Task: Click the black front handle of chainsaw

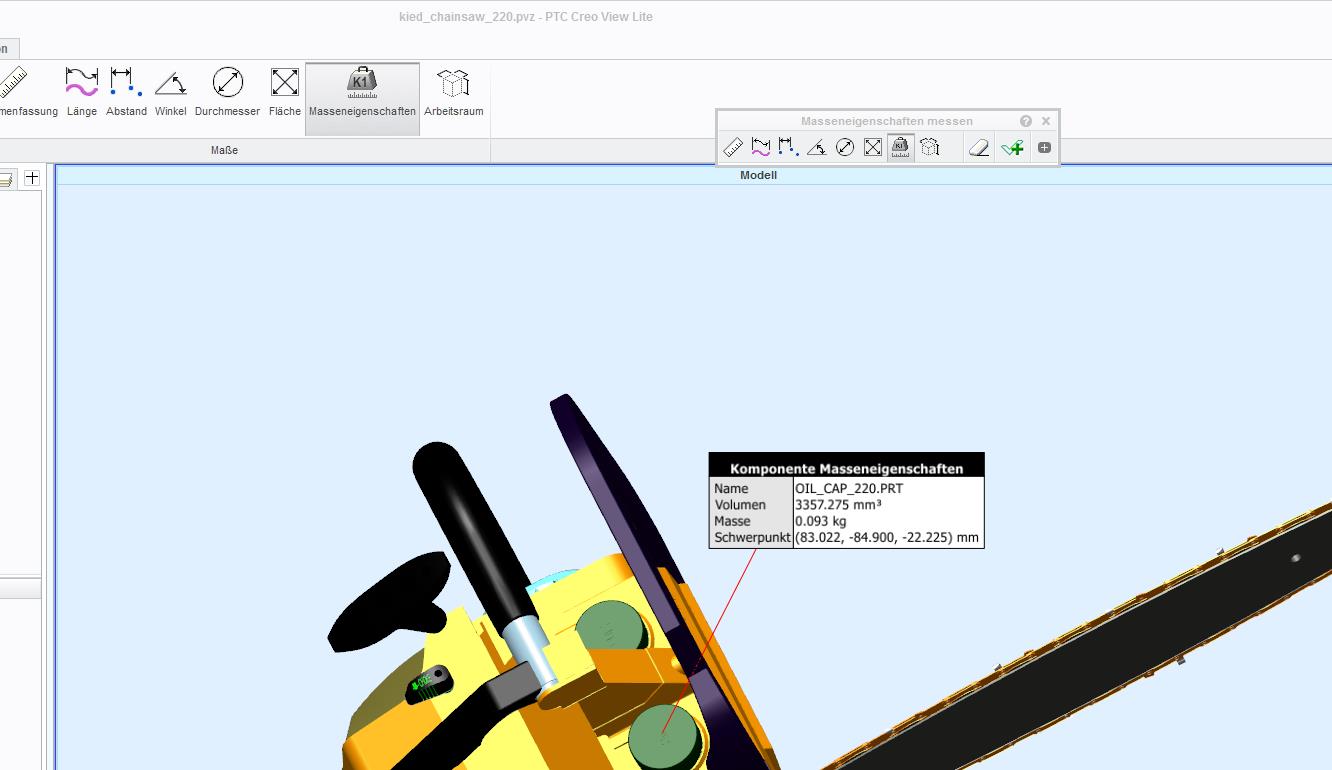Action: [x=475, y=530]
